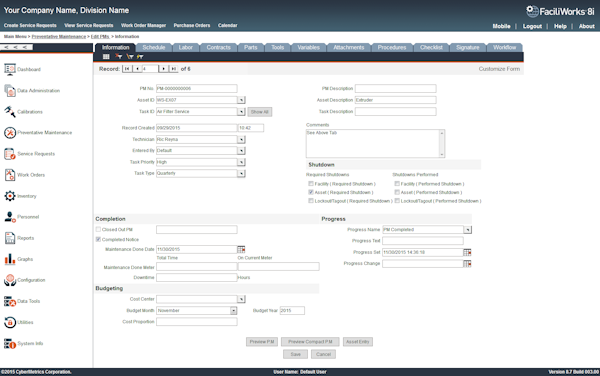Open Data Tools sidebar icon
600x376 pixels.
10,301
